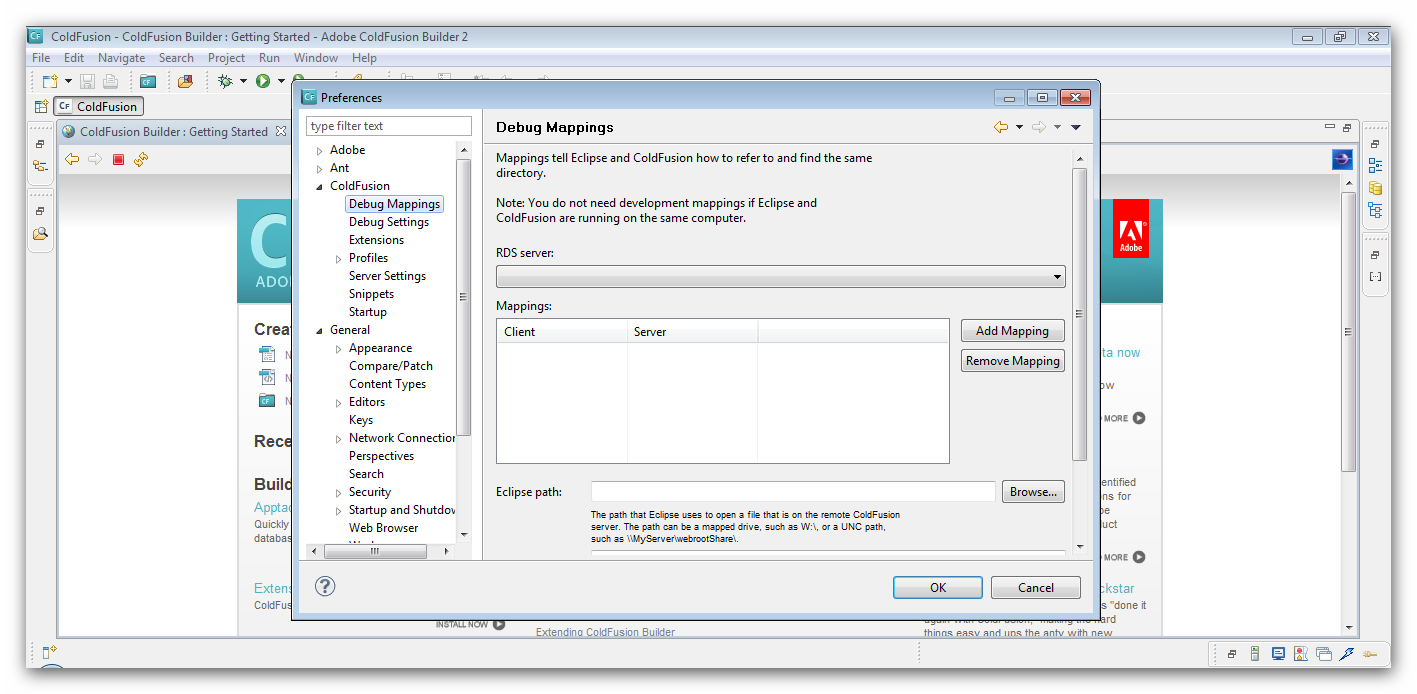The width and height of the screenshot is (1417, 694).
Task: Click the hierarchy tree icon in right trim
Action: click(x=1375, y=210)
